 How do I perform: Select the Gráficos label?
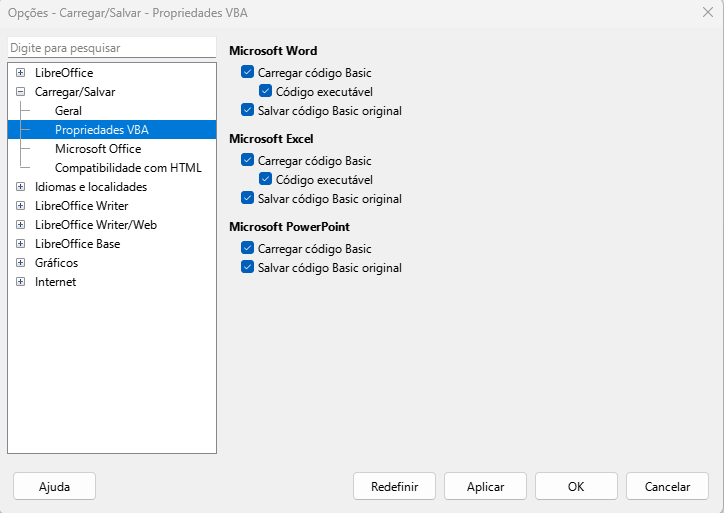[56, 263]
